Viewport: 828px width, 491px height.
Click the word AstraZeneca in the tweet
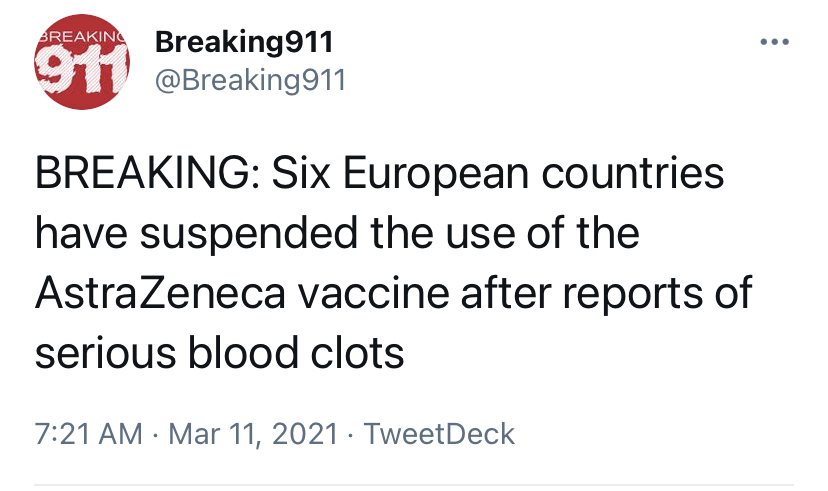[x=161, y=293]
